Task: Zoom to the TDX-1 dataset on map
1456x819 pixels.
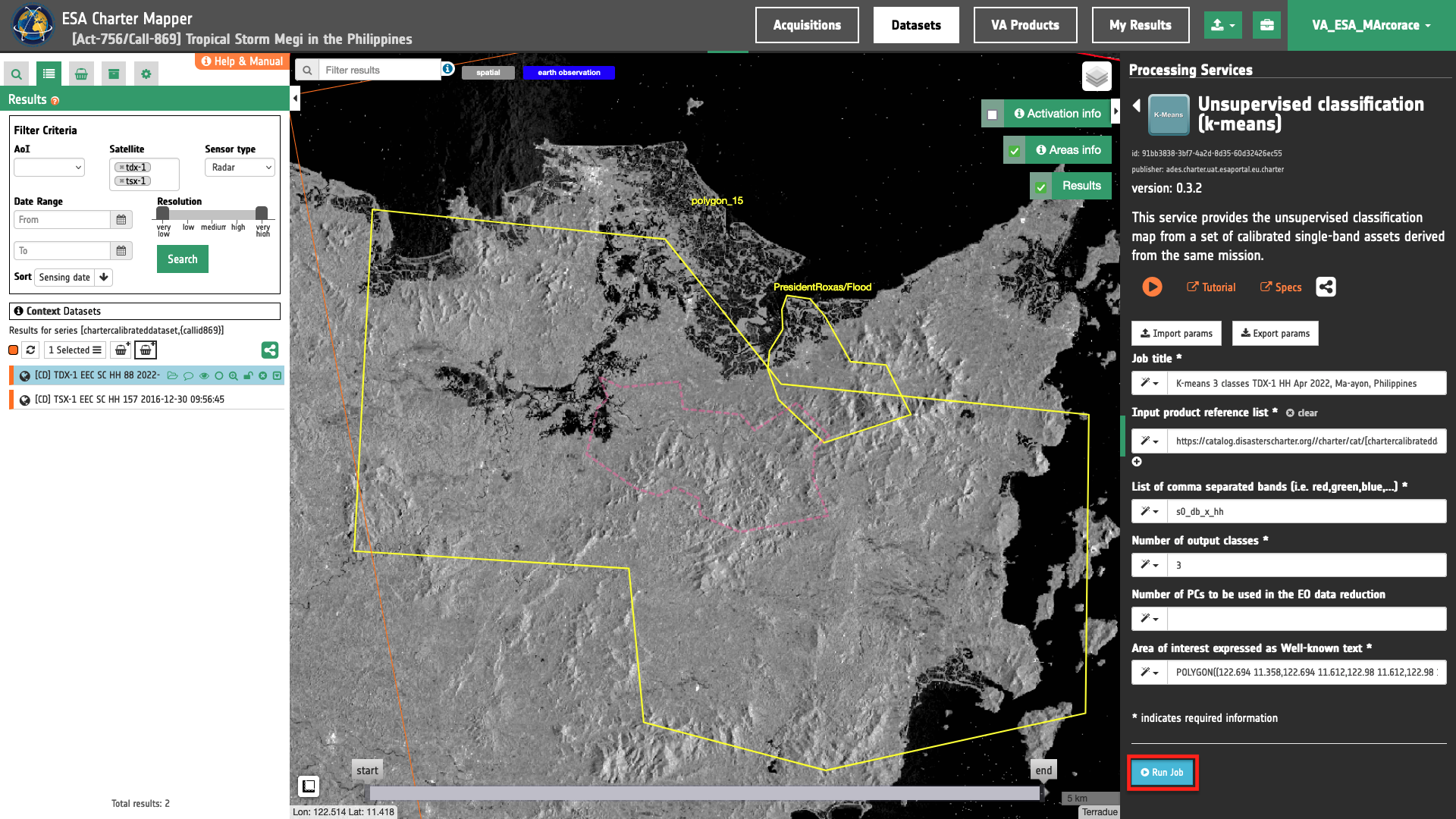Action: (x=234, y=375)
